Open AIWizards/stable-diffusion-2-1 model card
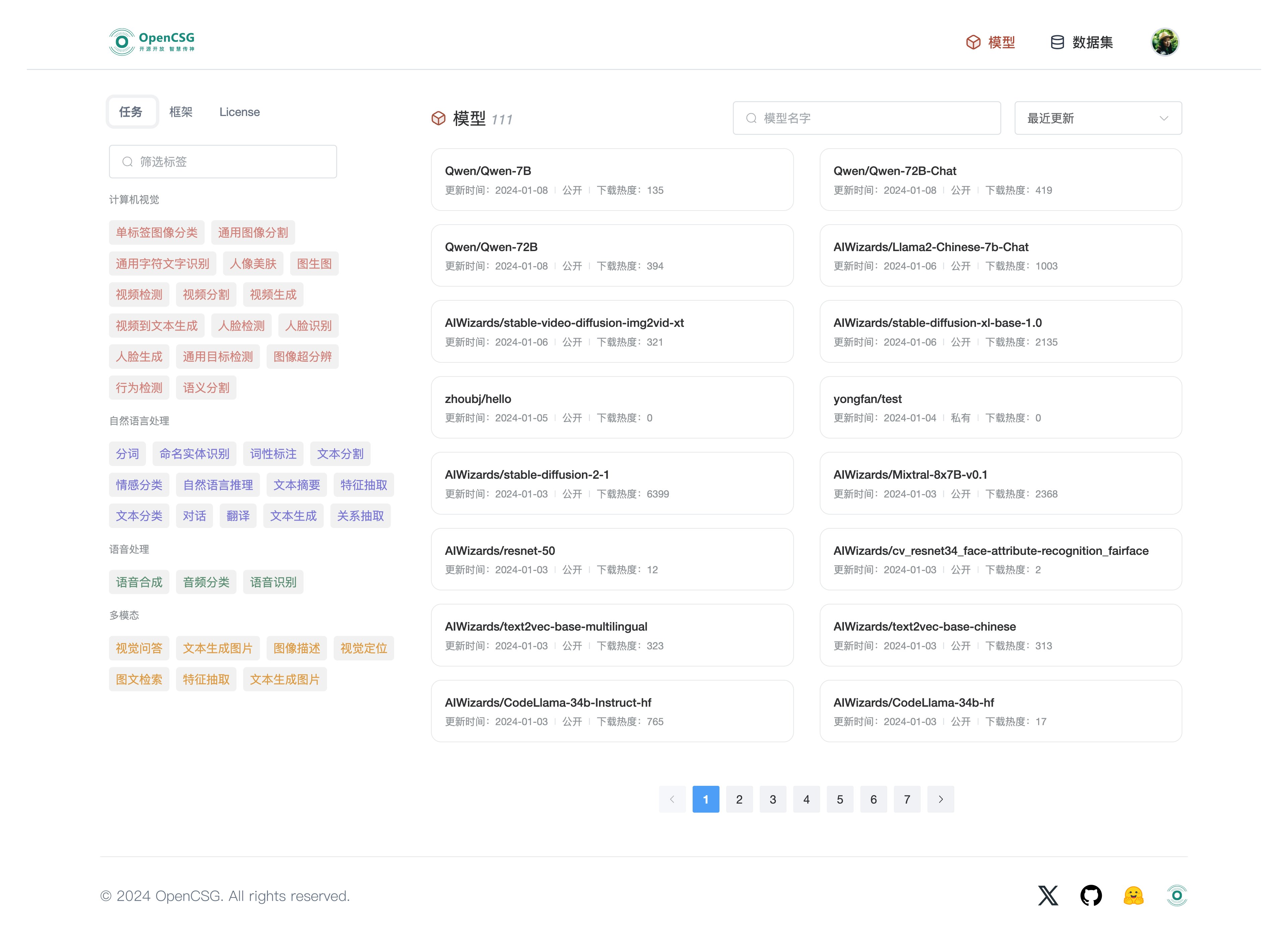1288x936 pixels. coord(611,483)
